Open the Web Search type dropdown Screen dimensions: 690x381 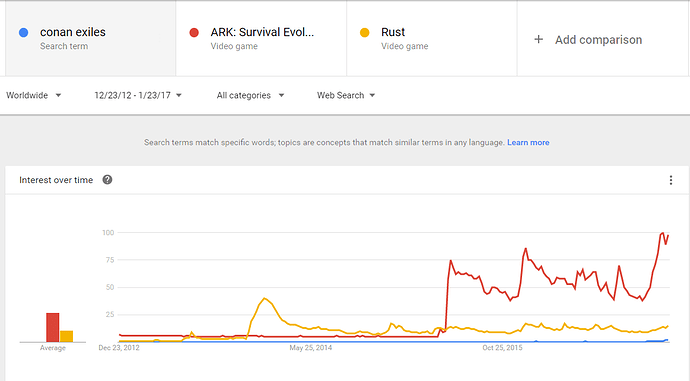[346, 95]
